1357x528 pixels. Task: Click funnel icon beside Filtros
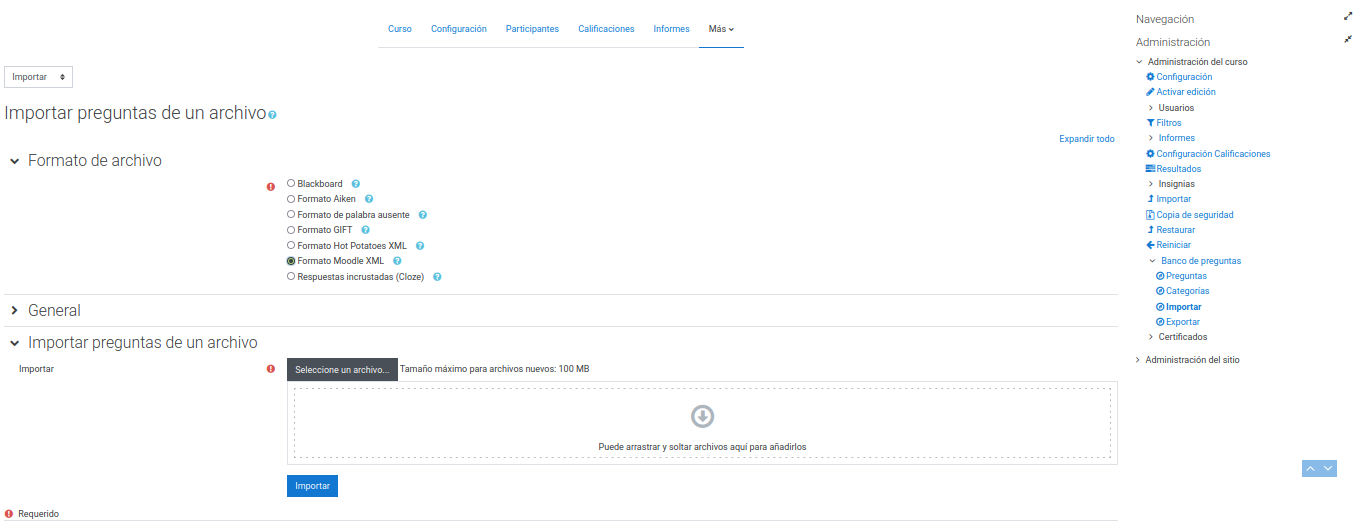pyautogui.click(x=1150, y=123)
